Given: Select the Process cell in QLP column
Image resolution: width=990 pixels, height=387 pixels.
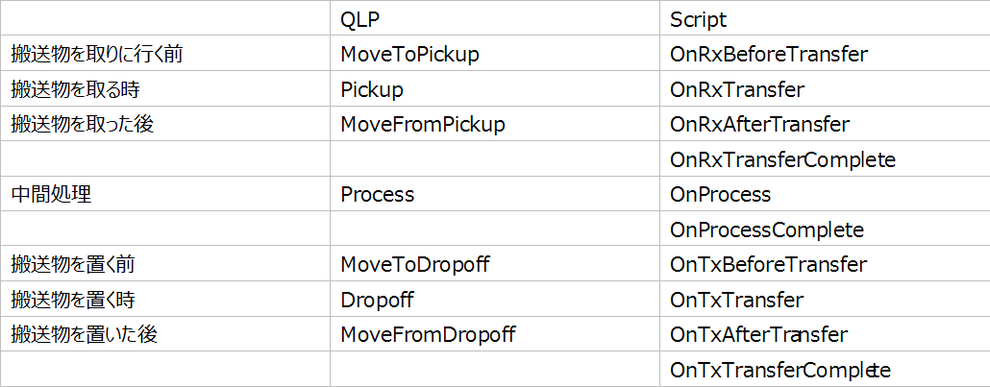Looking at the screenshot, I should point(494,194).
